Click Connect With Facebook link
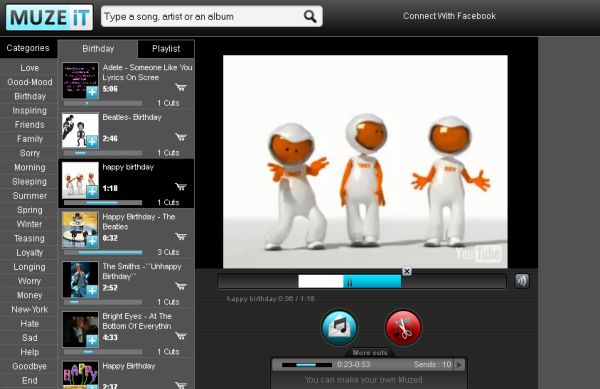 click(449, 16)
